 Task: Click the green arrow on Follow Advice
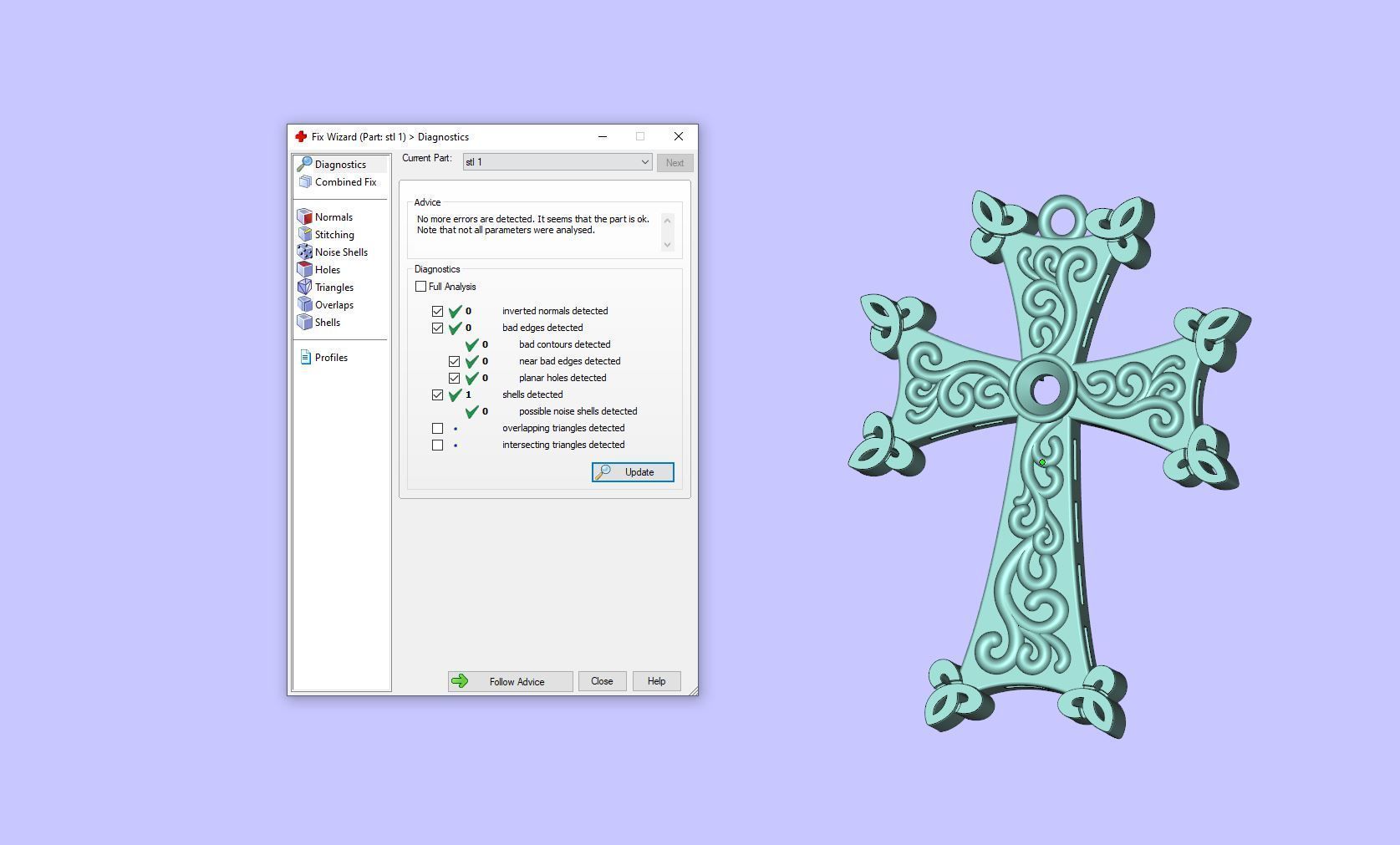point(460,681)
